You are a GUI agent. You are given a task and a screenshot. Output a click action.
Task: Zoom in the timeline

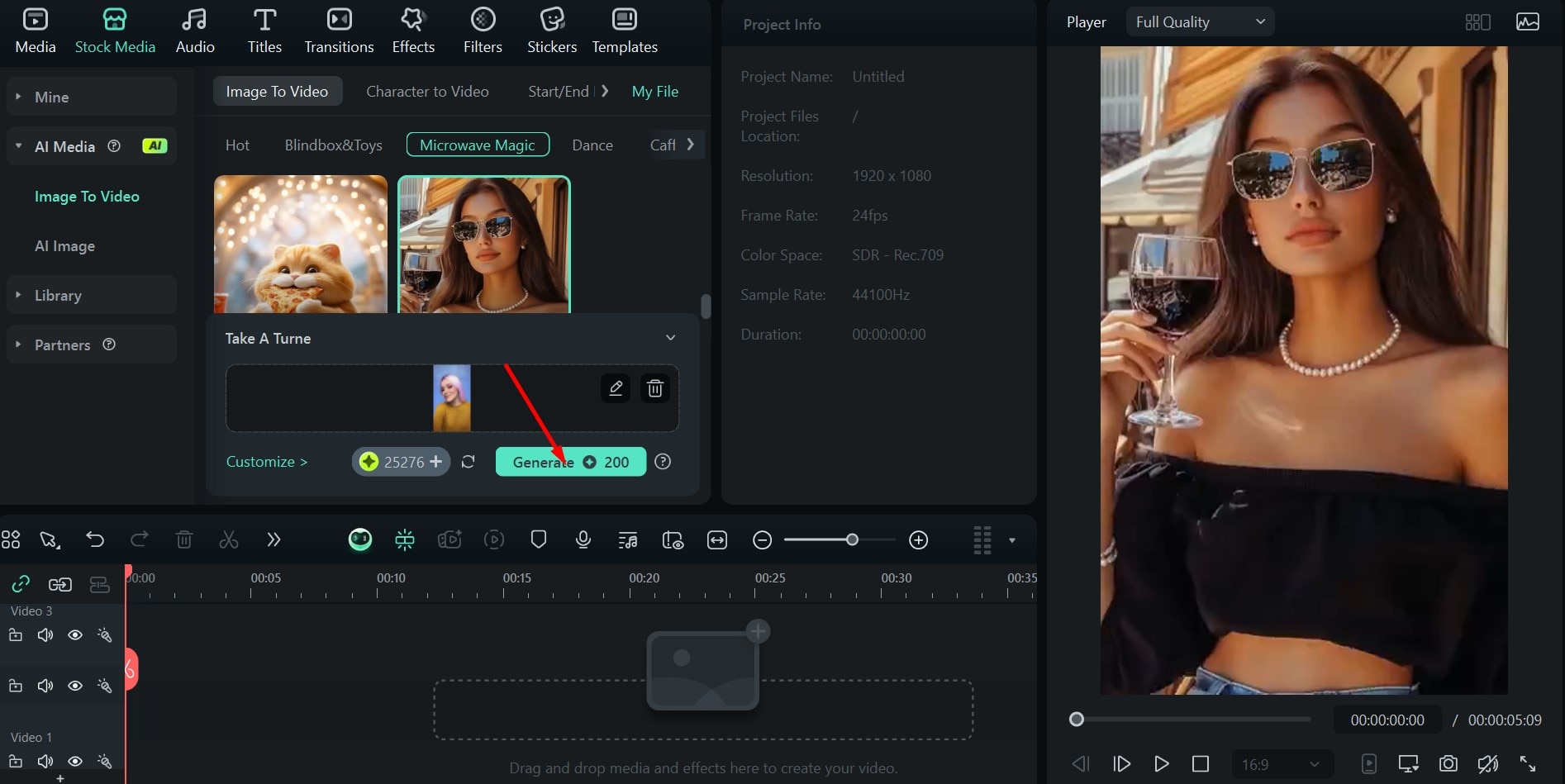(919, 540)
